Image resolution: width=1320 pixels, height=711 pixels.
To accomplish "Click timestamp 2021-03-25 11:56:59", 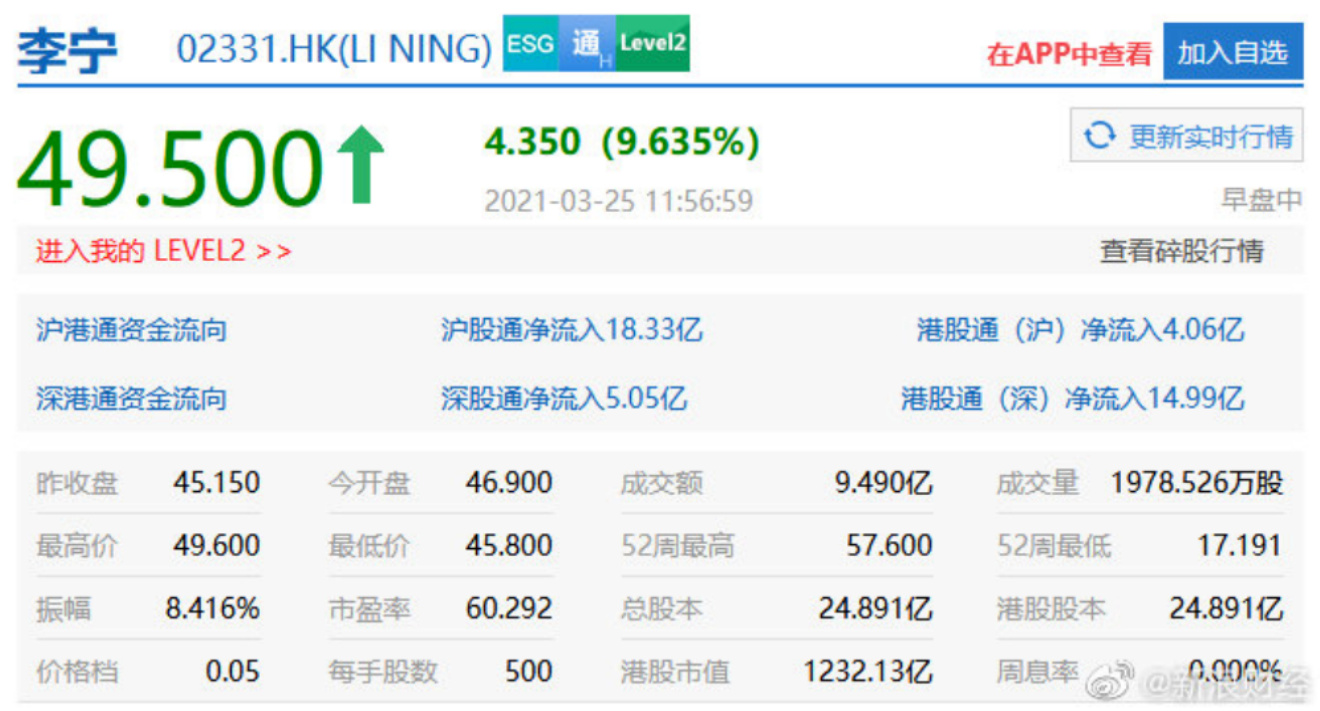I will (619, 200).
